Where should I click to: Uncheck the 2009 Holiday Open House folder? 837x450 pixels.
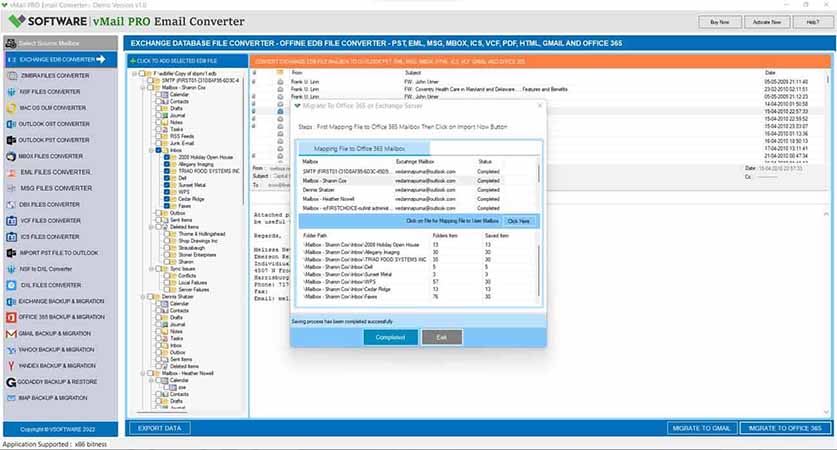[167, 157]
